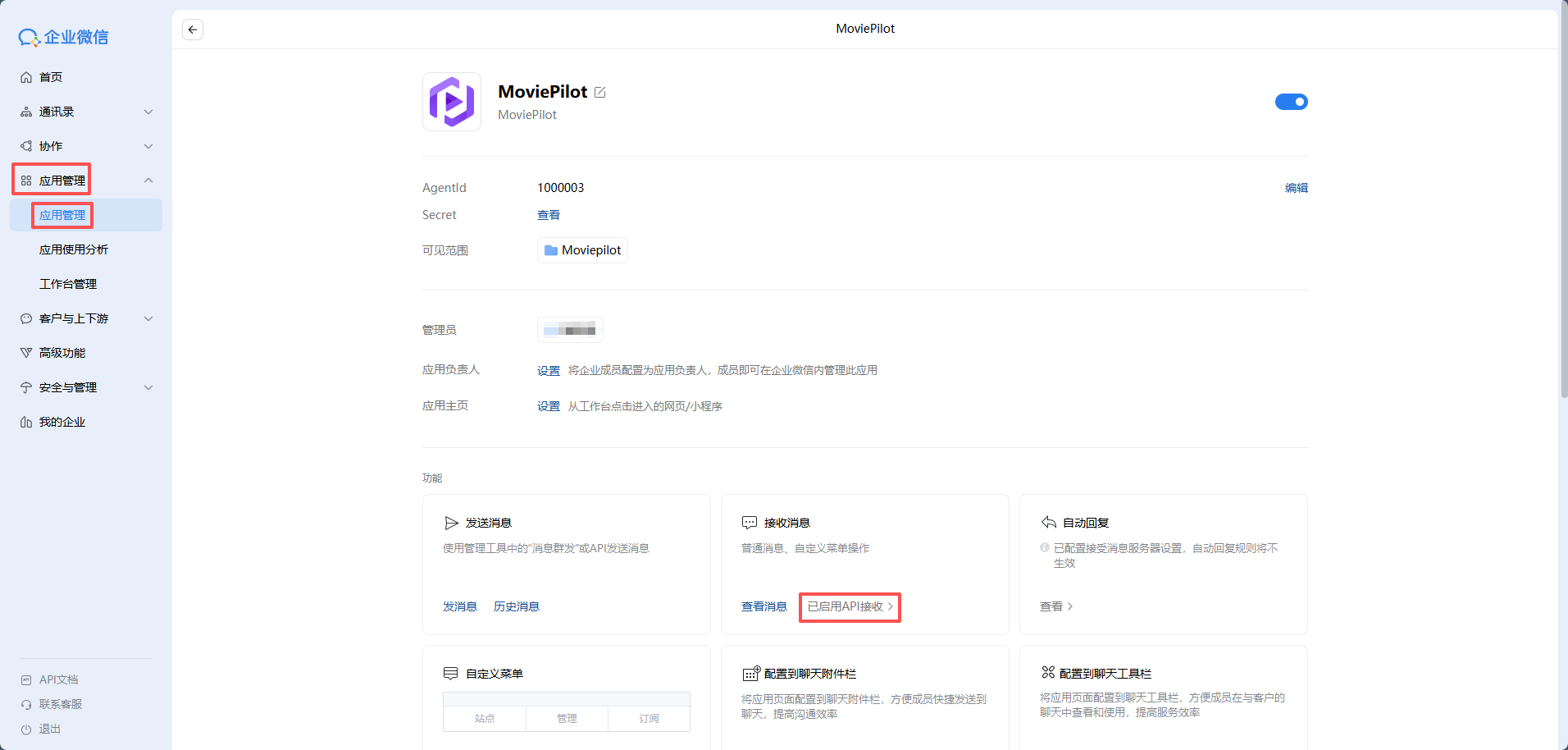Screen dimensions: 1568x750
Task: Open 首页 from the sidebar
Action: [51, 77]
